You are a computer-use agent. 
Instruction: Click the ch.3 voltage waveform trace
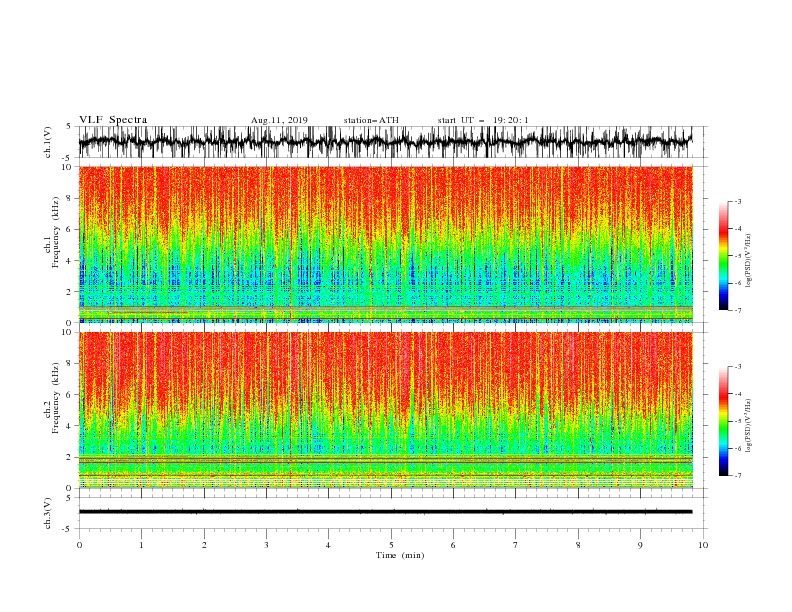point(385,512)
